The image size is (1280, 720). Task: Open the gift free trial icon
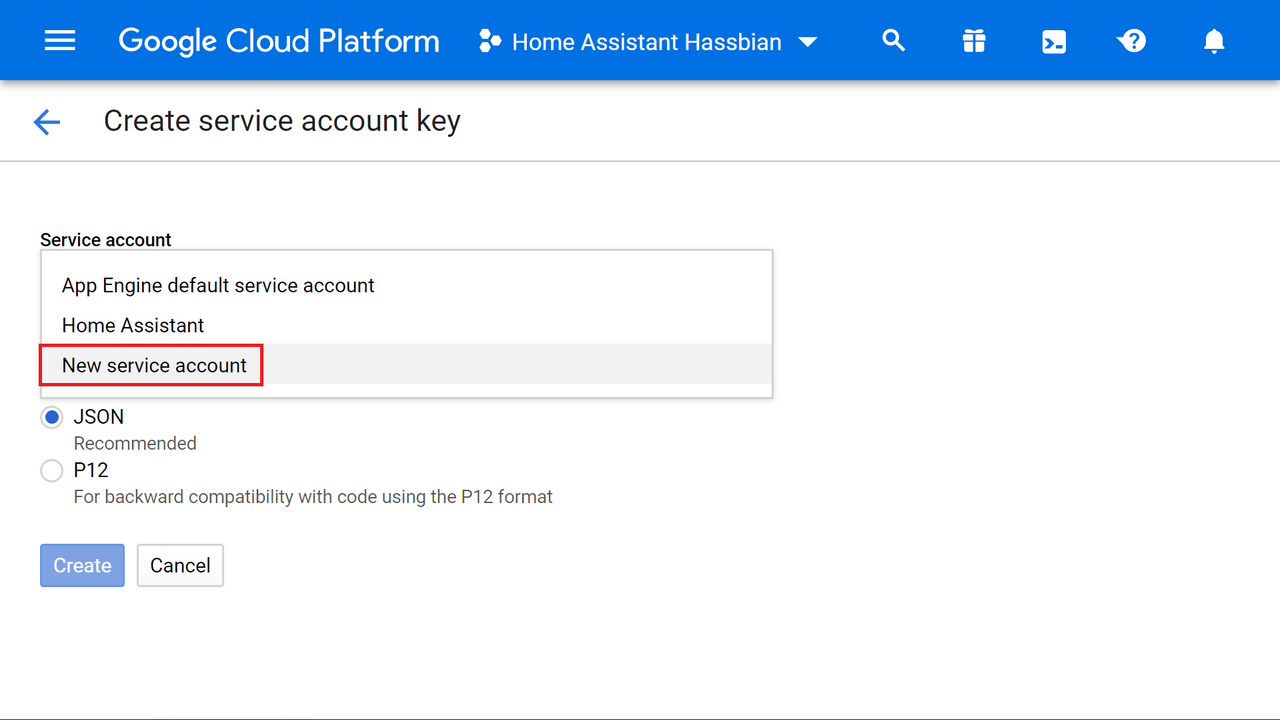(974, 41)
